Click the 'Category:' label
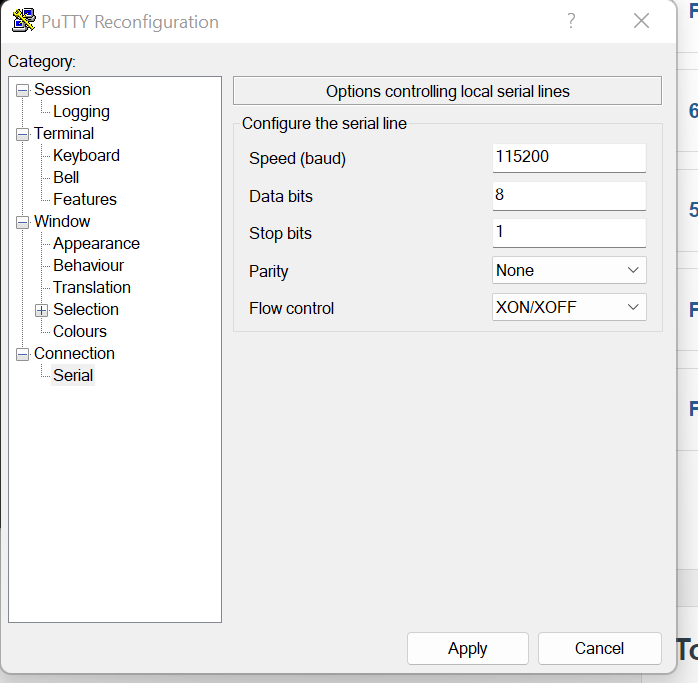Viewport: 698px width, 683px height. (42, 61)
